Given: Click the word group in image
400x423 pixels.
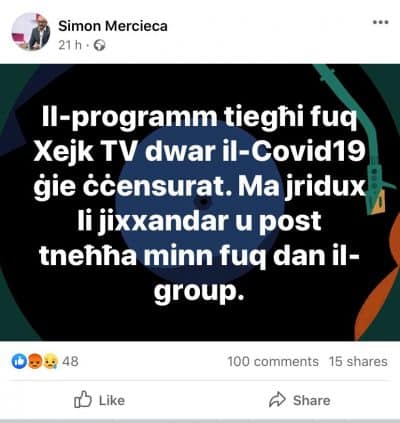Looking at the screenshot, I should coord(199,290).
